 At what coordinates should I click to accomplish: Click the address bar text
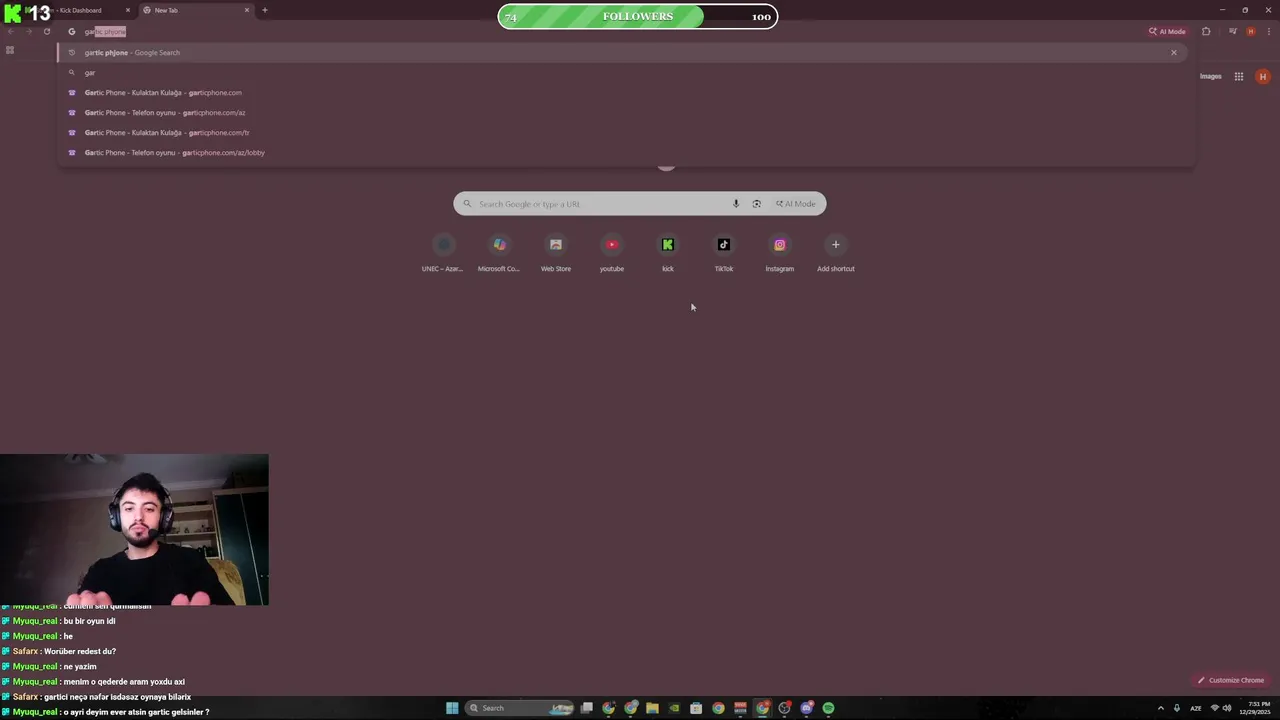(x=105, y=31)
